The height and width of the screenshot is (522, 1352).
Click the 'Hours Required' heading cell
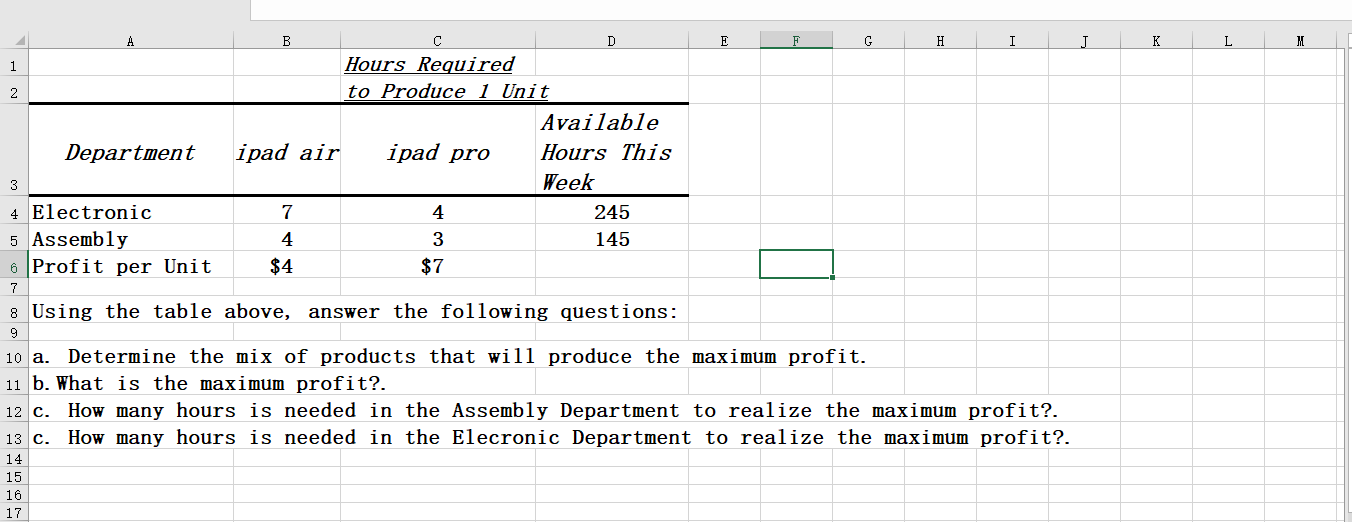tap(438, 64)
